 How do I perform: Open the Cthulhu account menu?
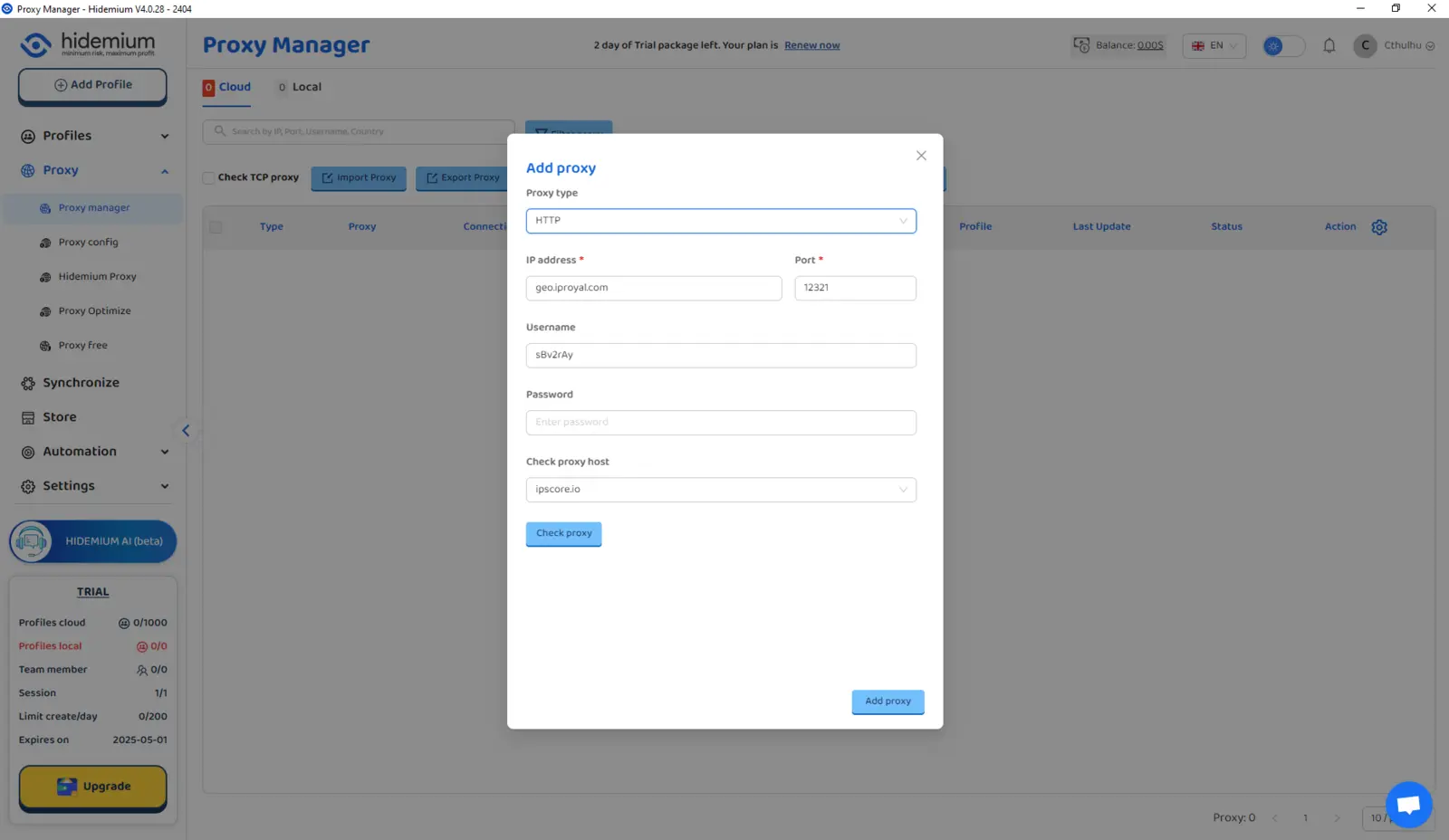1408,45
